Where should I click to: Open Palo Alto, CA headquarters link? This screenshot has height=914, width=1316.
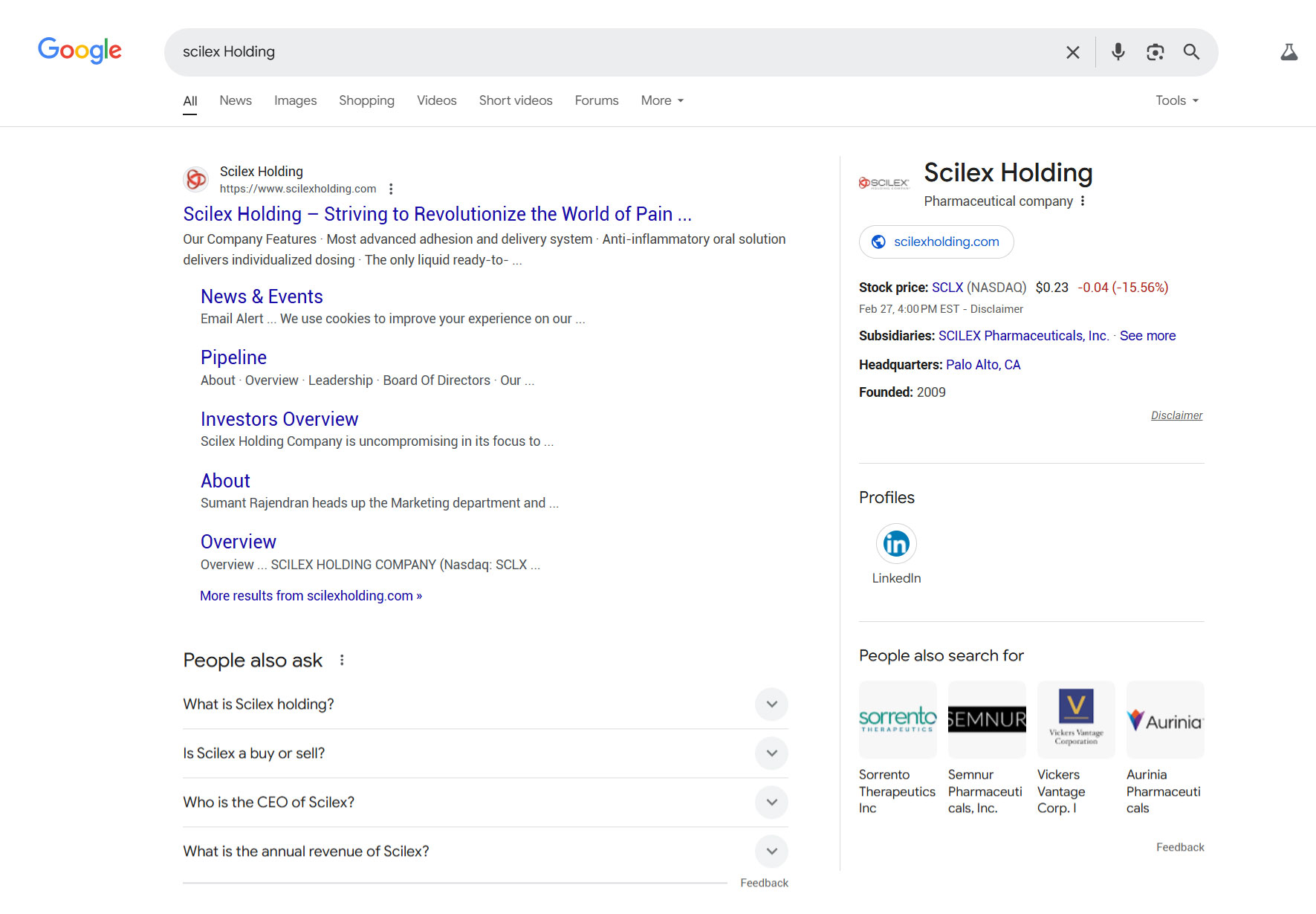(x=983, y=365)
